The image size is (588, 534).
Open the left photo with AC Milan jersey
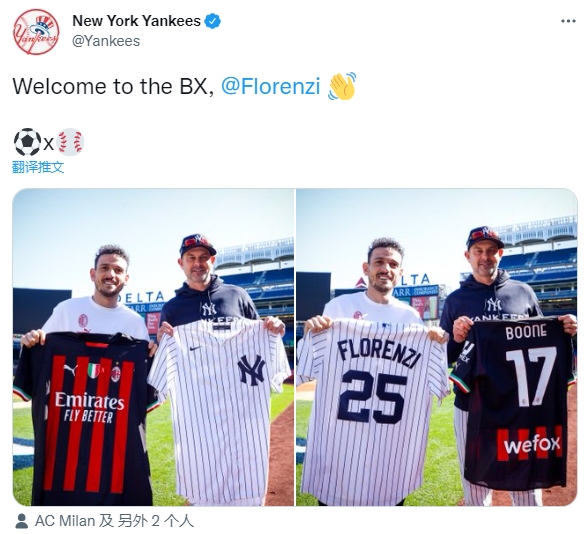point(153,347)
